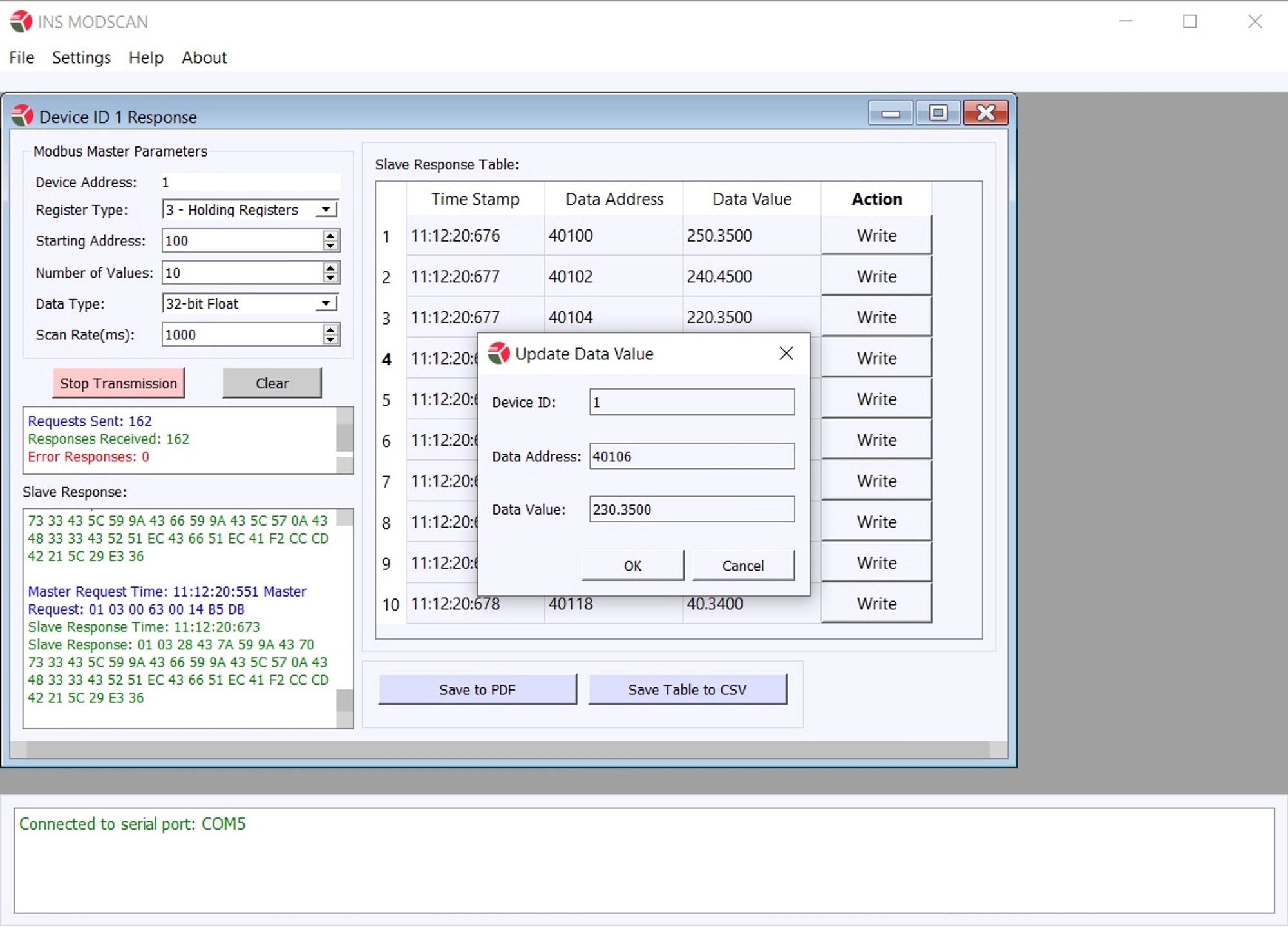Select timestamp cell 11:12:20:676
Screen dimensions: 1288x927
click(475, 235)
